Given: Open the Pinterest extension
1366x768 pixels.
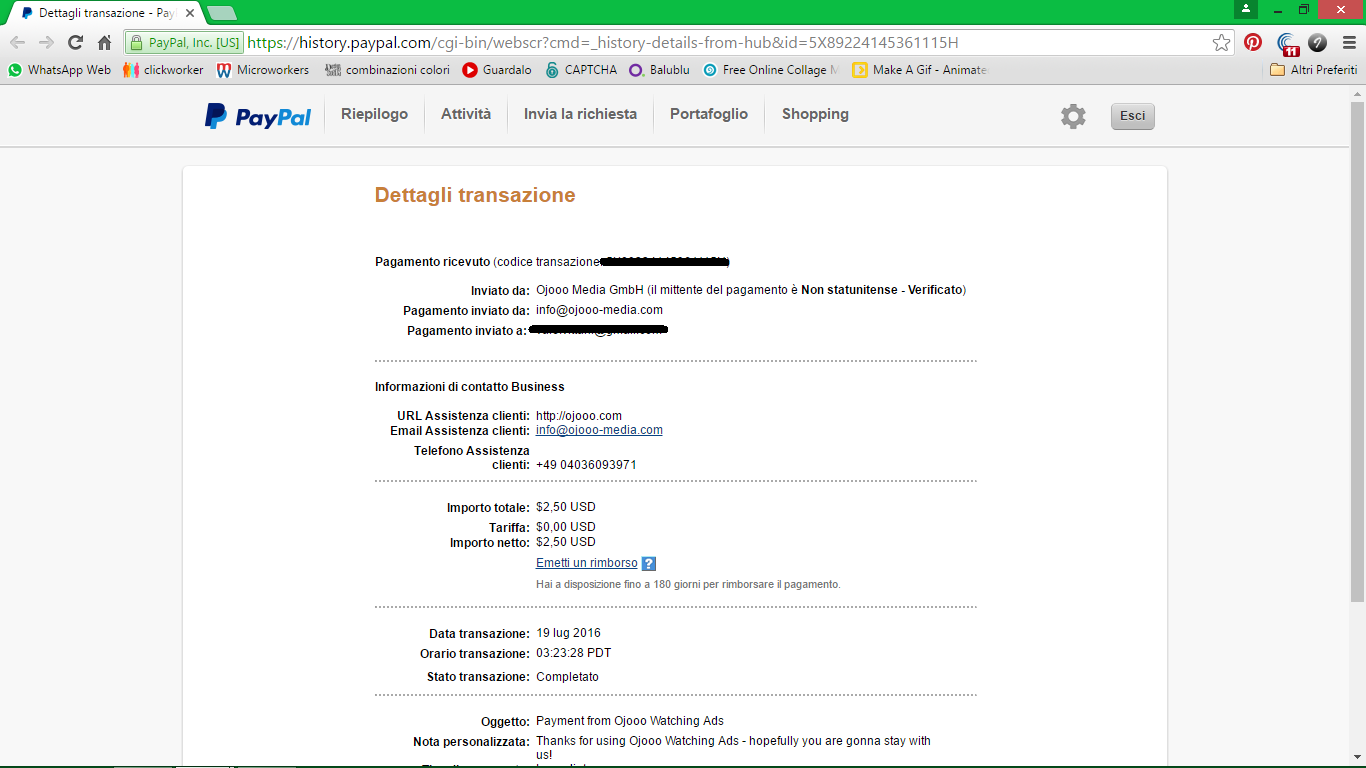Looking at the screenshot, I should pos(1253,43).
